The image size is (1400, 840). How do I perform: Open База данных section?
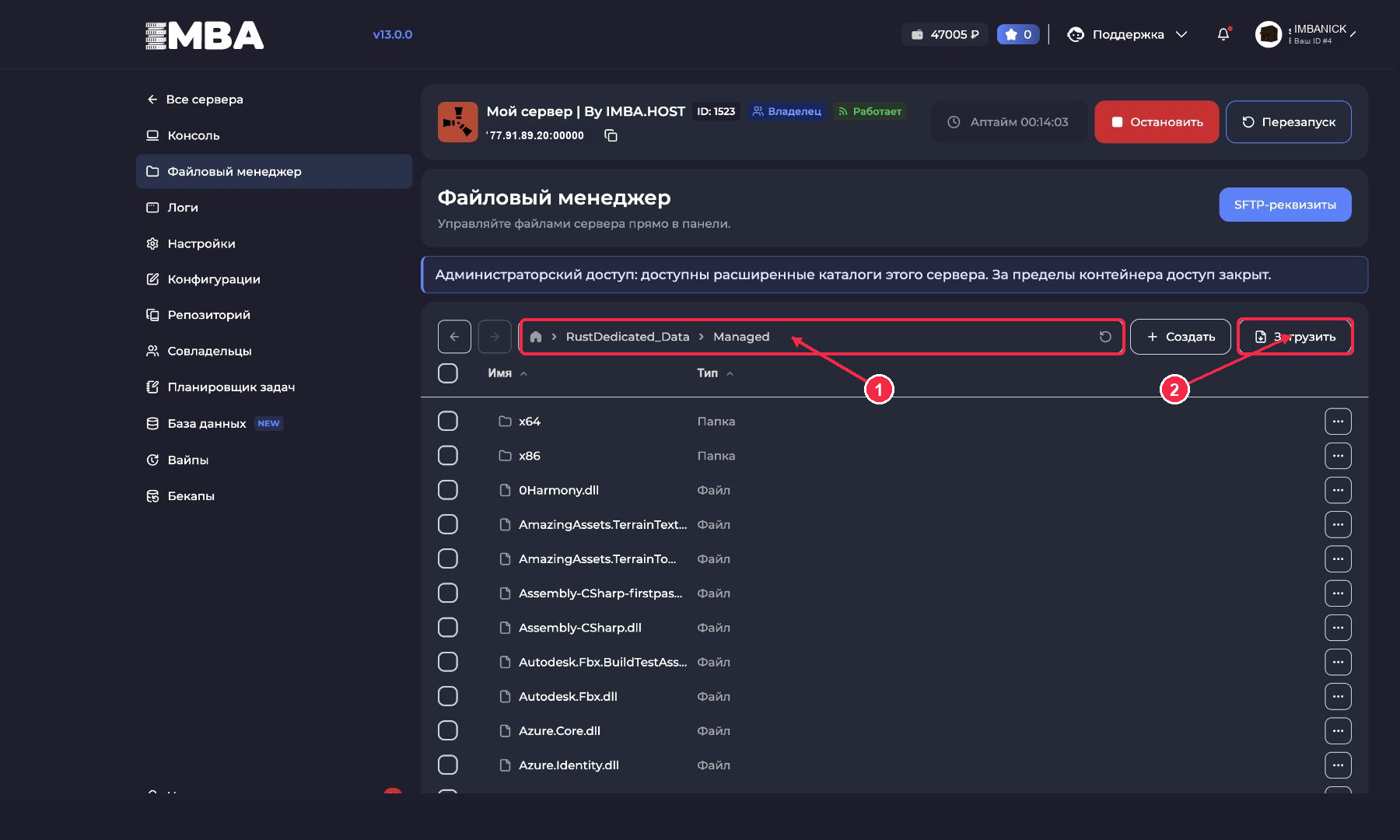pyautogui.click(x=274, y=424)
